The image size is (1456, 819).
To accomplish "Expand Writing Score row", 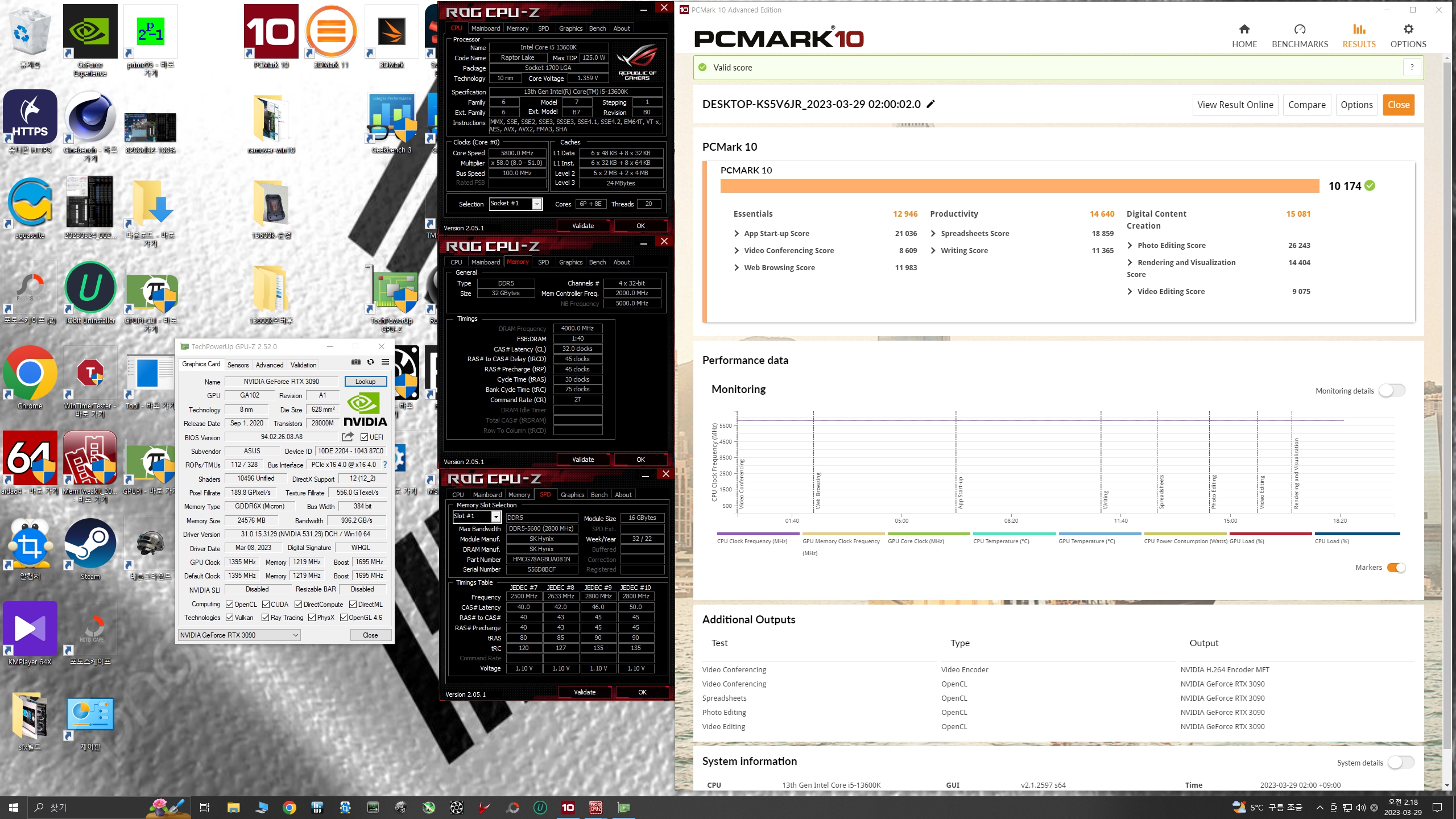I will [933, 250].
